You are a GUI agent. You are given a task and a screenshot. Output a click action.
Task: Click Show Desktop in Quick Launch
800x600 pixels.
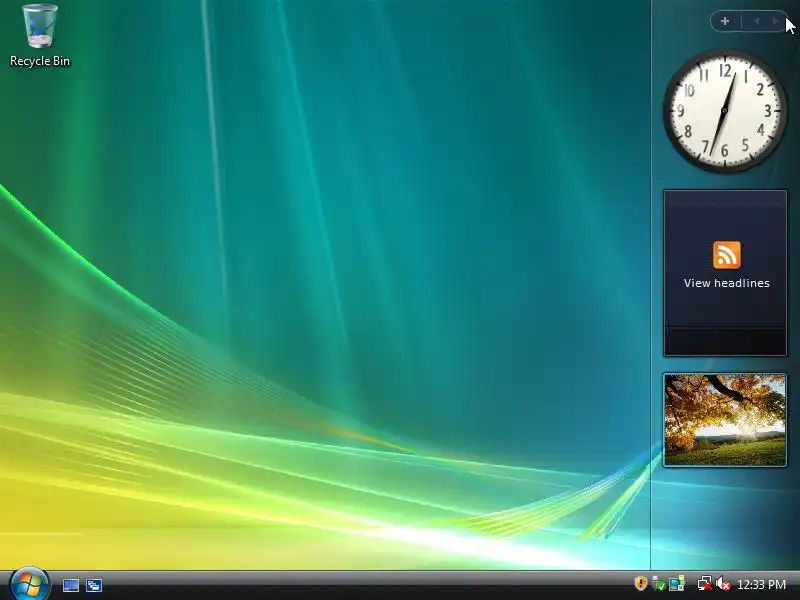71,585
